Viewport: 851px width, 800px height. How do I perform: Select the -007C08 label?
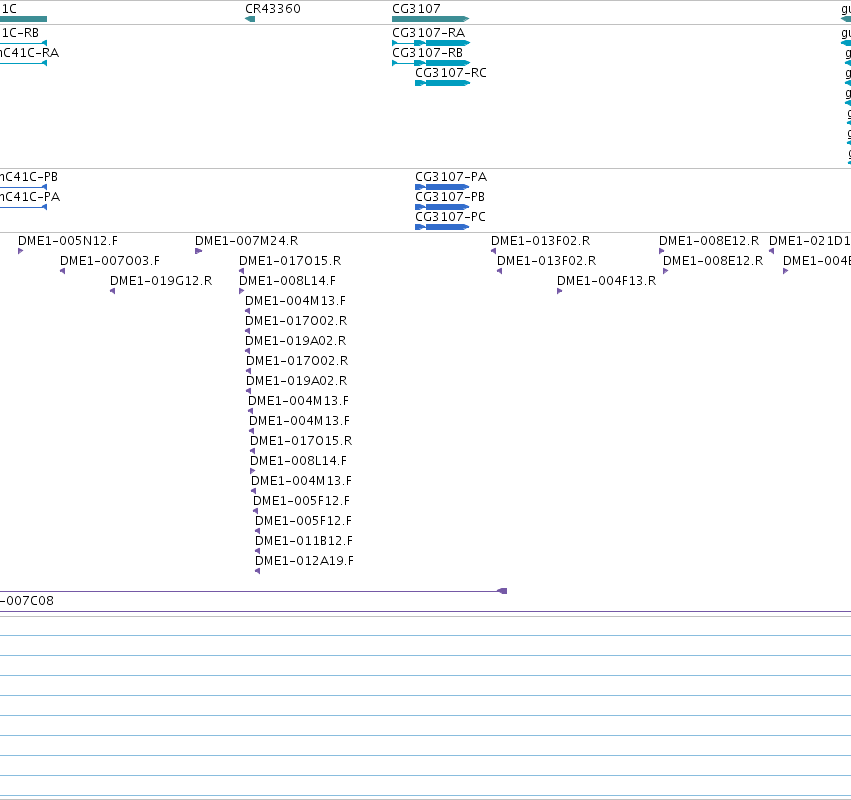point(27,601)
